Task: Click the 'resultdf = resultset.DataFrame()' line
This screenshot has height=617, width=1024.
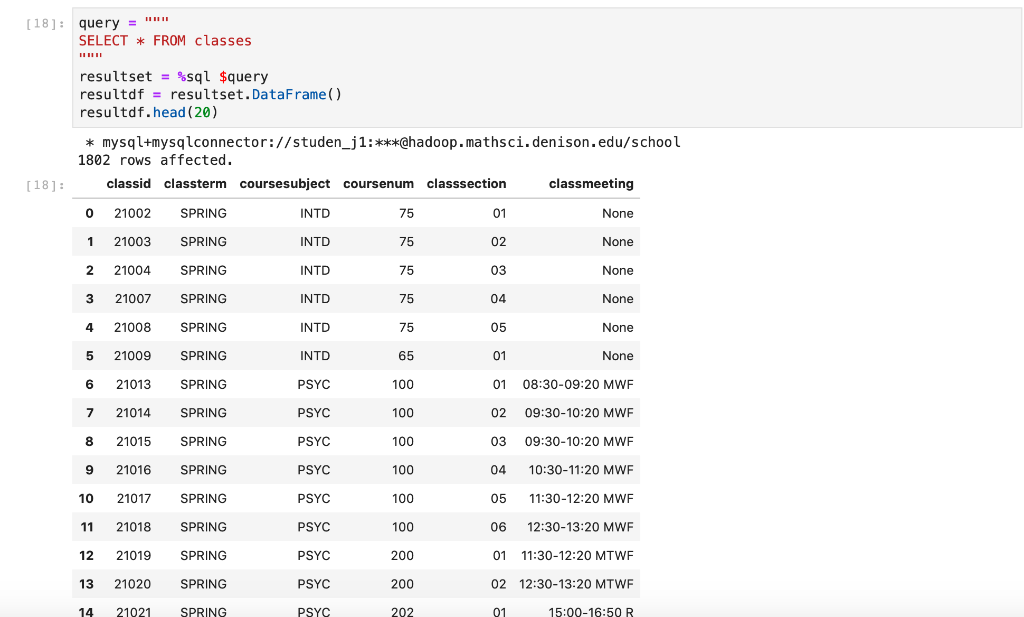Action: tap(210, 94)
